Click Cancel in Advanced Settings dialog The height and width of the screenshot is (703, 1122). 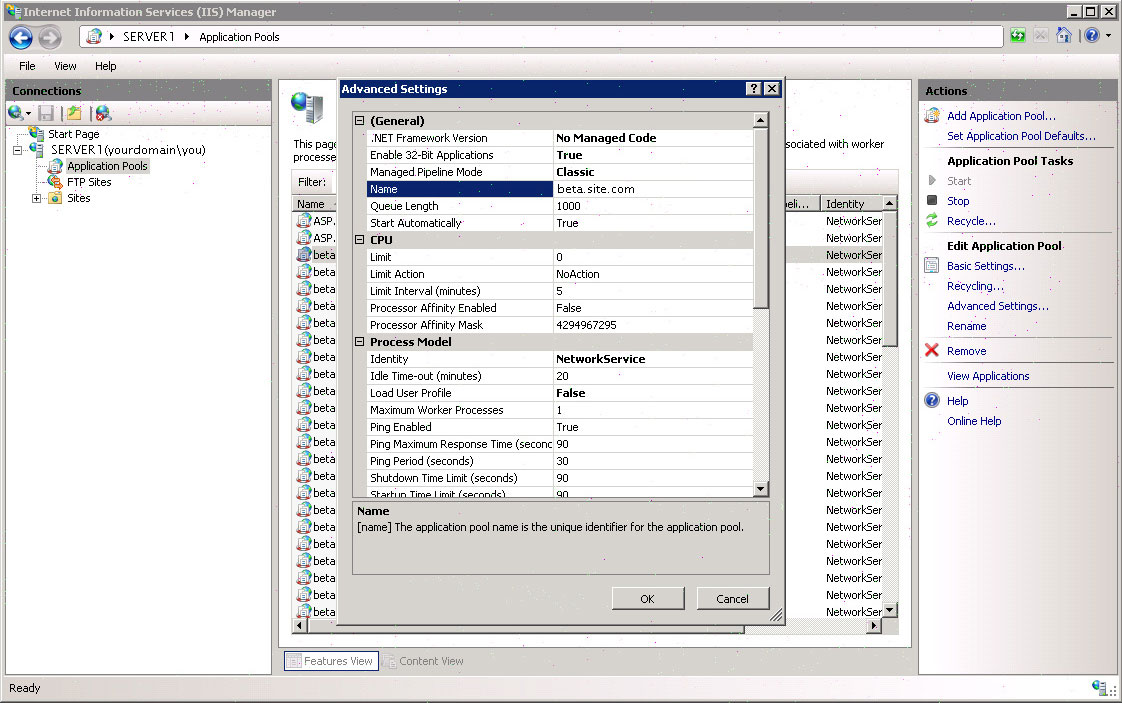click(x=732, y=598)
